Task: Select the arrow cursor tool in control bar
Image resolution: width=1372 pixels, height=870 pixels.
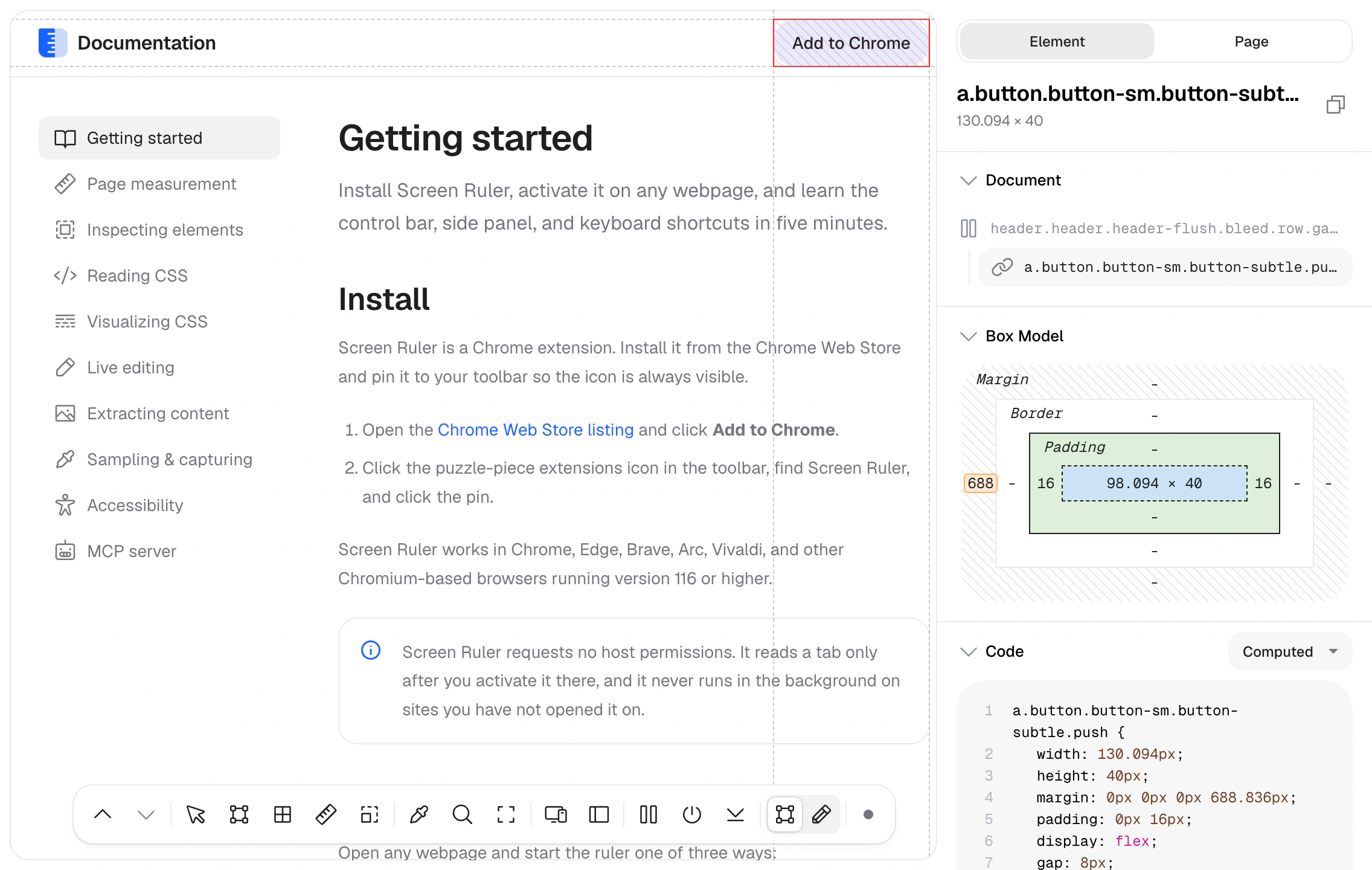Action: click(195, 814)
